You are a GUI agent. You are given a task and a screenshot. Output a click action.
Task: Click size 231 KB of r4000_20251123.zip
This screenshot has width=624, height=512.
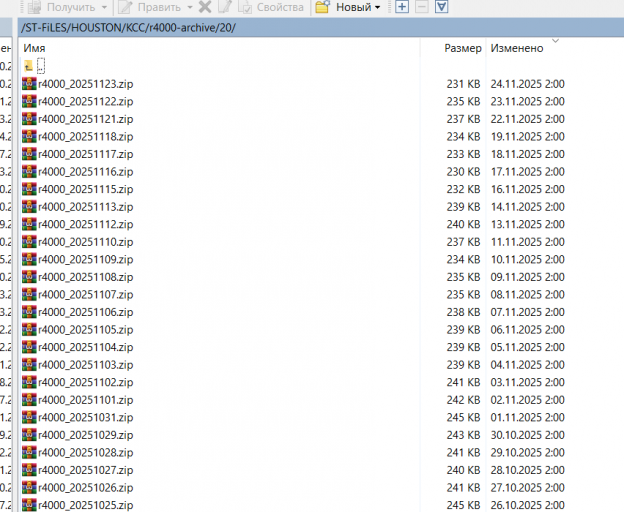click(463, 84)
